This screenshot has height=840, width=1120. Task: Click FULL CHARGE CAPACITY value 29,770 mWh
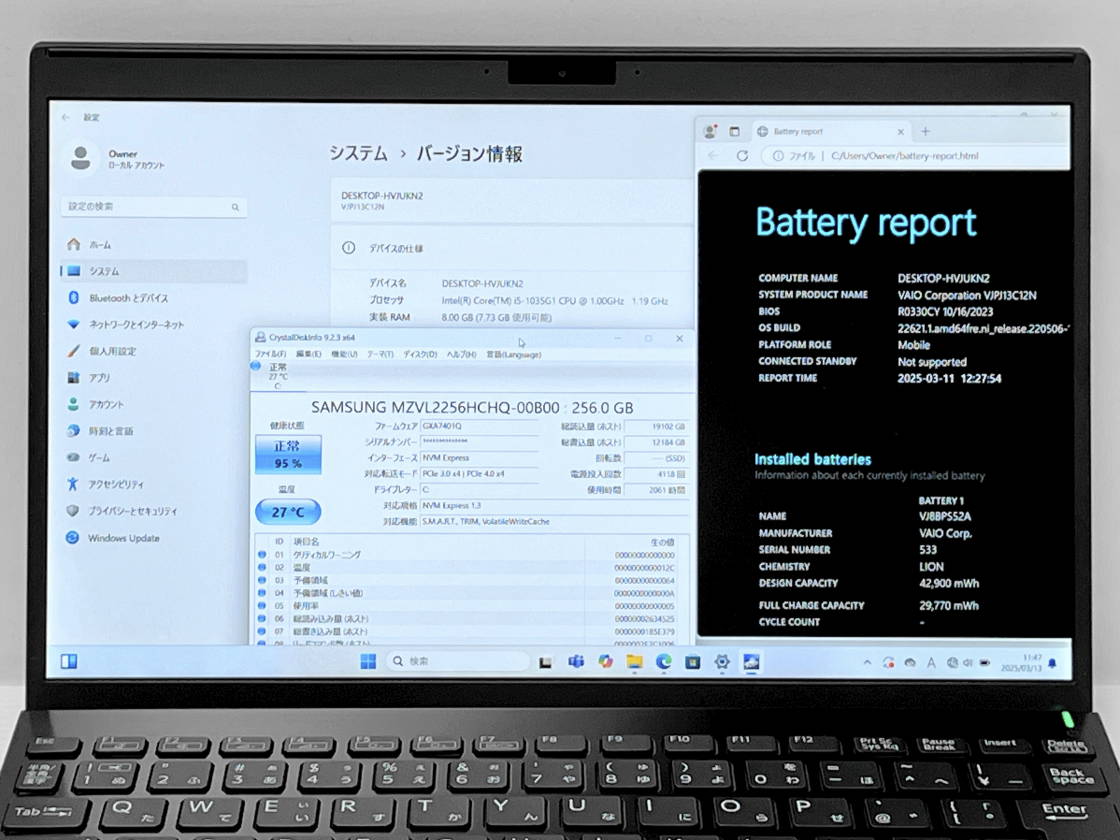[x=949, y=606]
